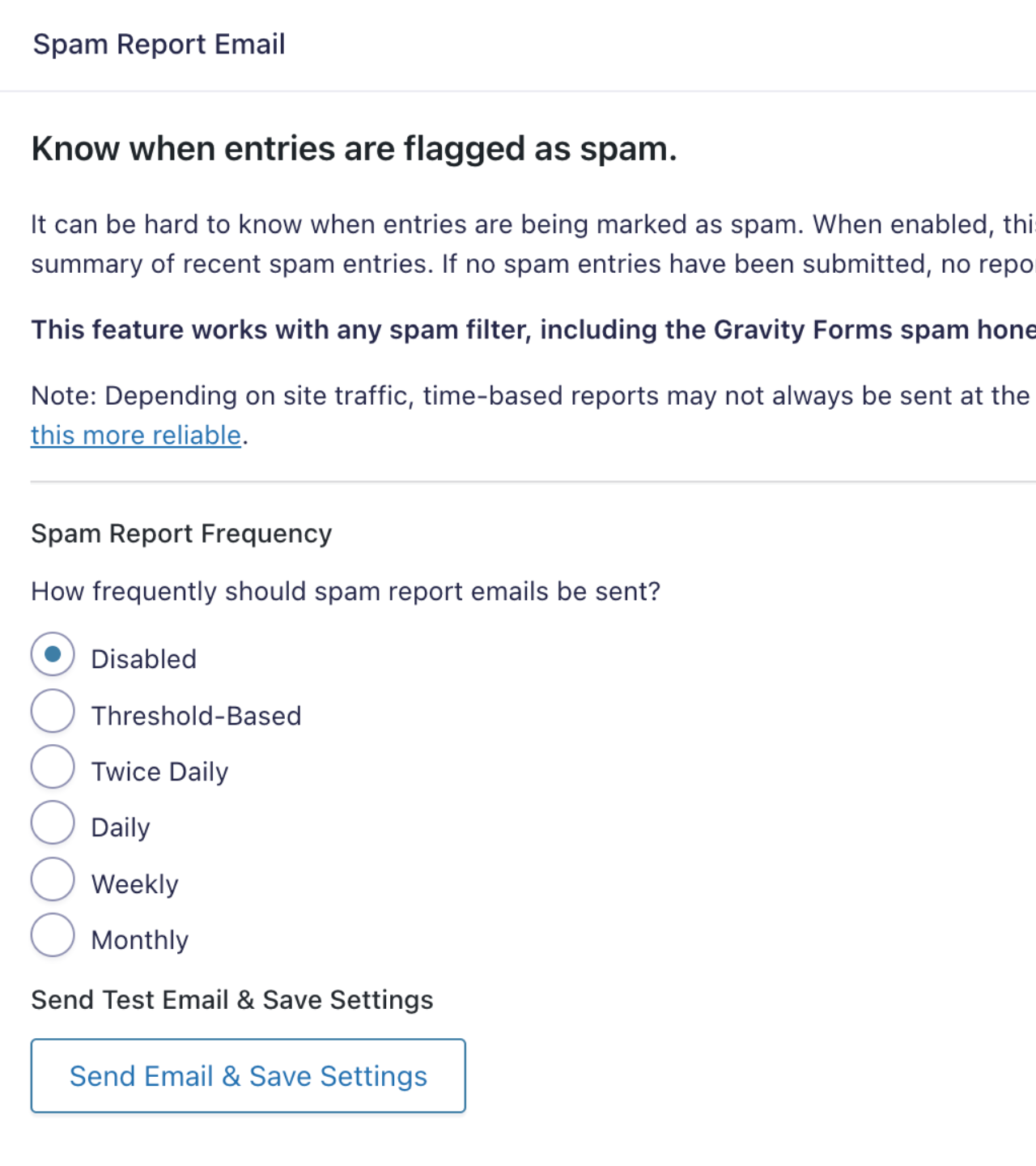
Task: Click the 'Send Test Email & Save Settings' label
Action: (231, 999)
